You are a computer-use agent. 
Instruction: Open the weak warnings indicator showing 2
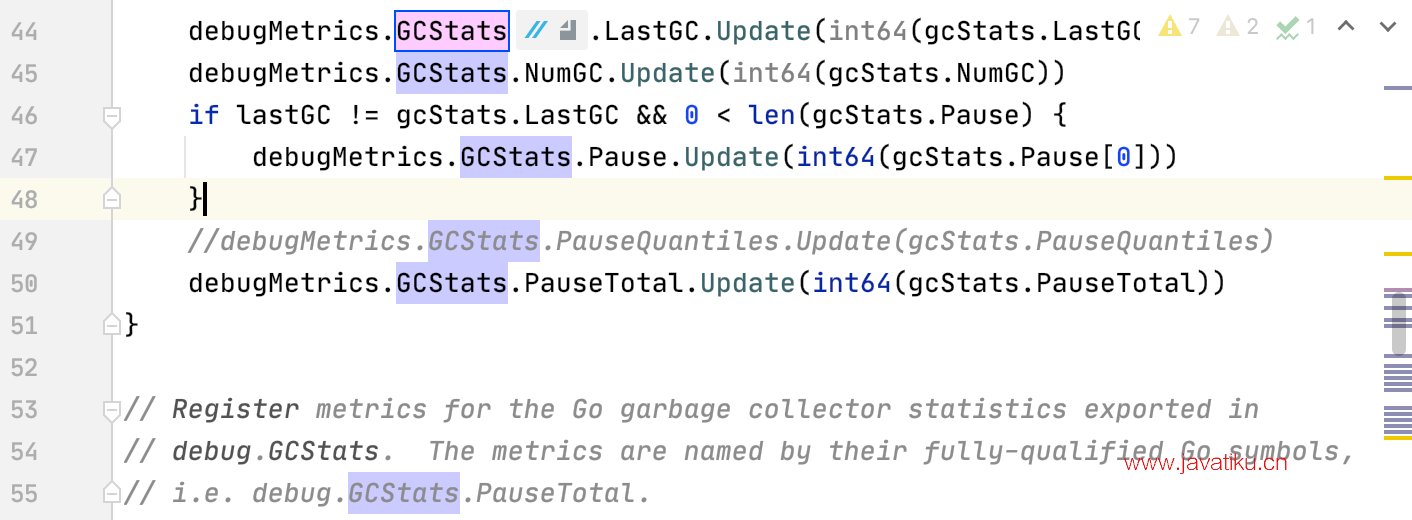click(x=1238, y=27)
